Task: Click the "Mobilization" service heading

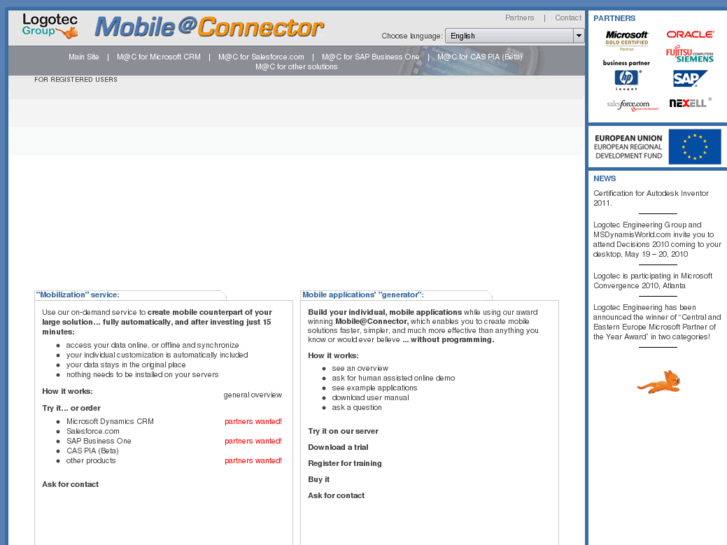Action: pos(77,295)
